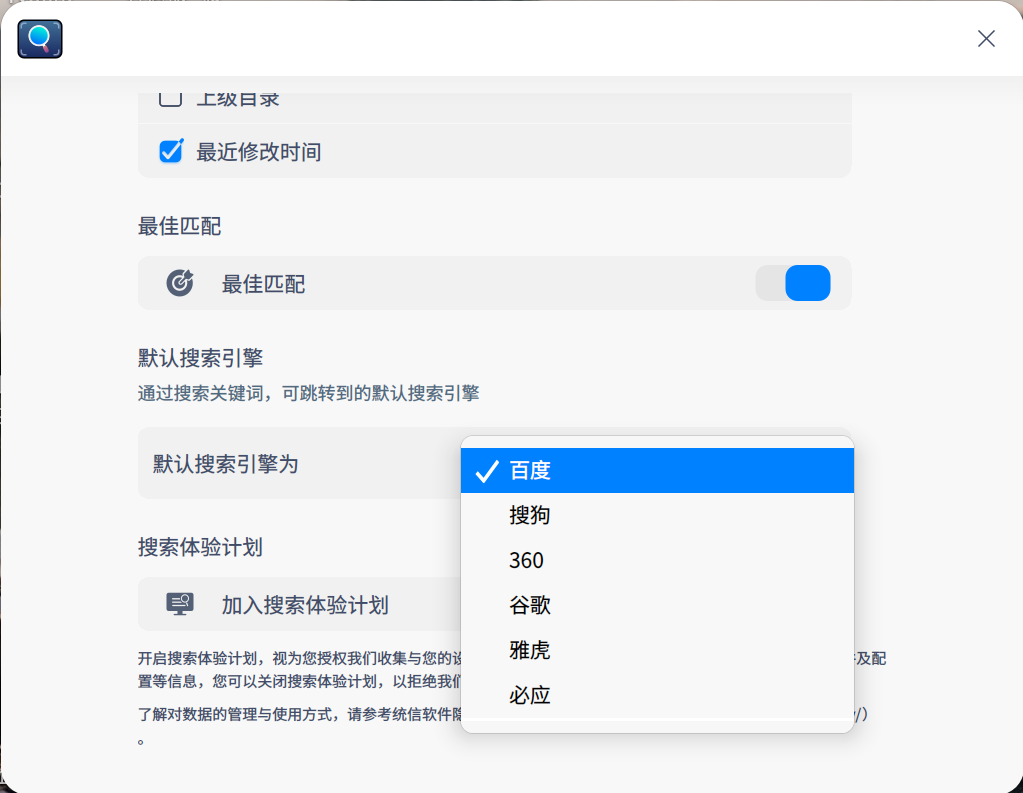Screen dimensions: 1023x793
Task: Select 百度 in the search engine list
Action: coord(657,471)
